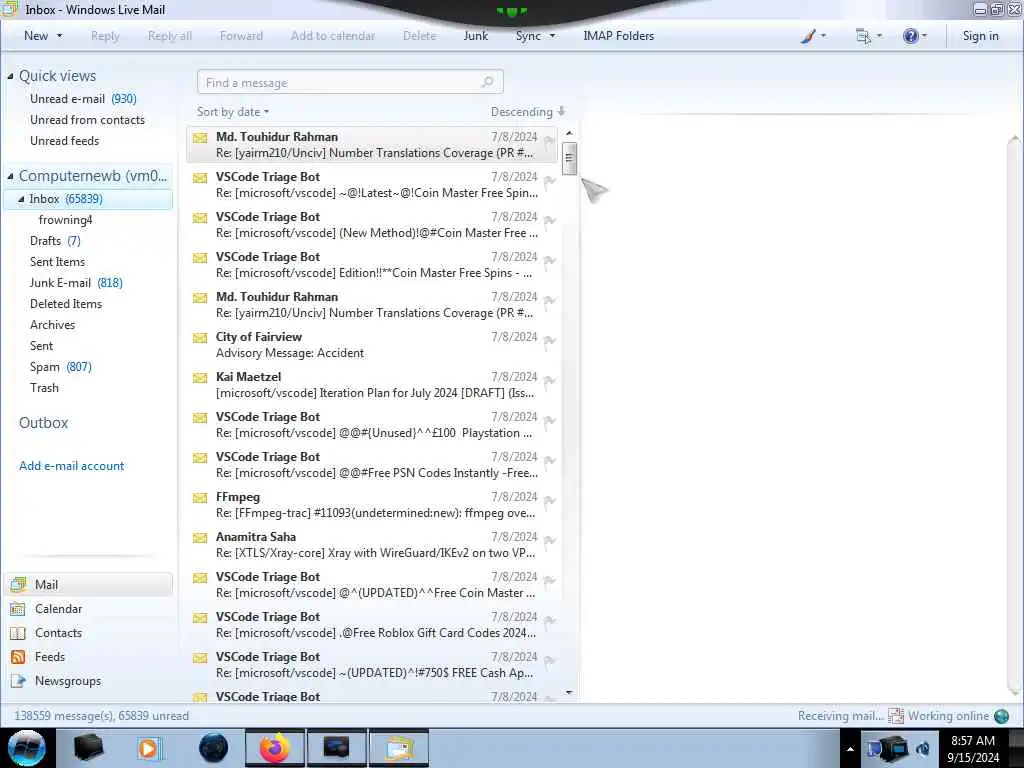1024x768 pixels.
Task: Click the Calendar icon in bottom navigation
Action: (18, 609)
